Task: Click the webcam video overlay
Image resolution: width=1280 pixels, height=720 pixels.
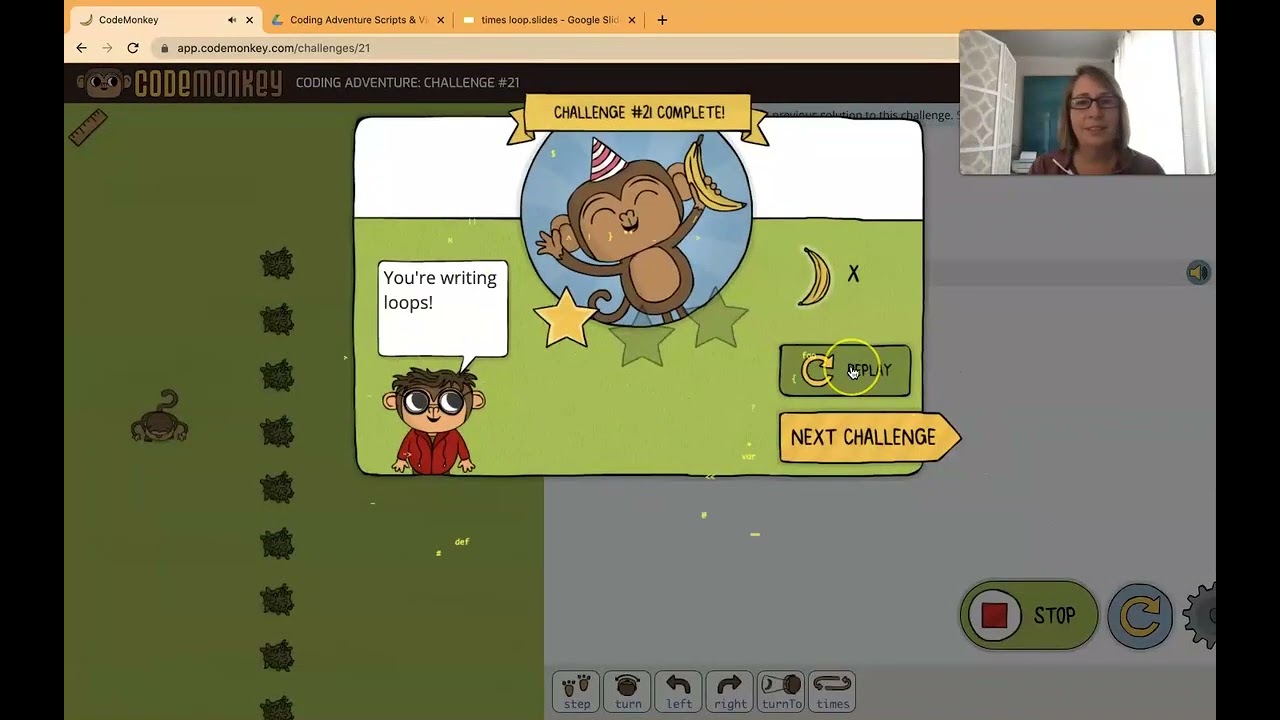Action: 1087,102
